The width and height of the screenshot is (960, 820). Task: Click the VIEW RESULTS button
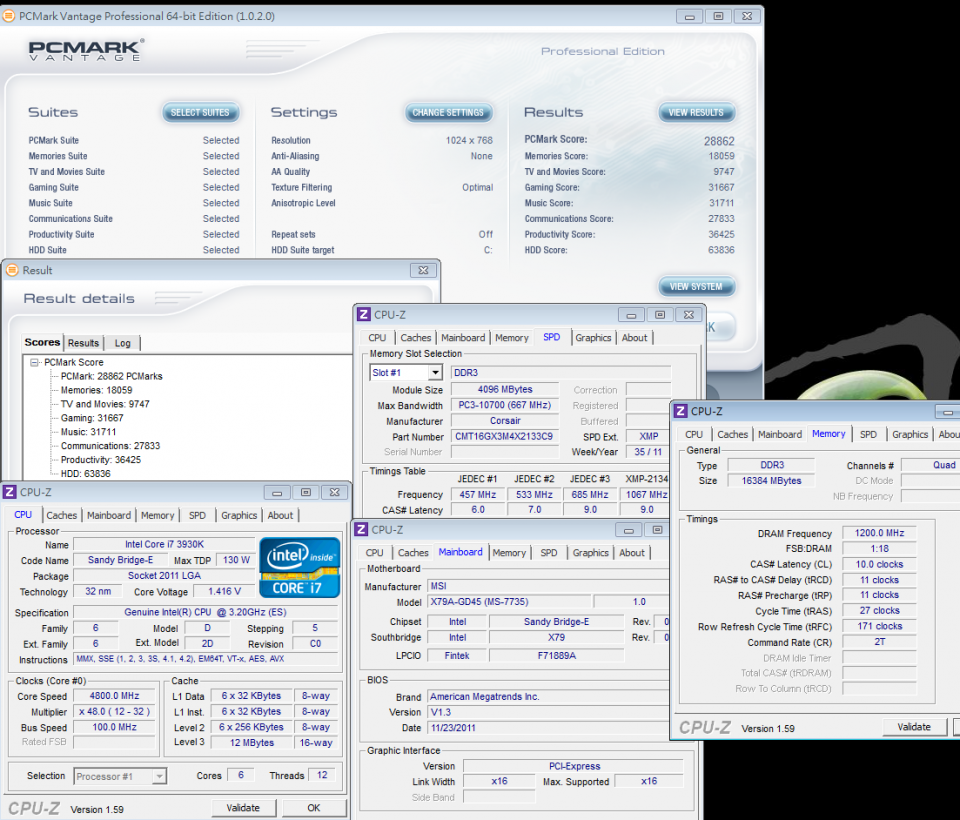click(x=696, y=113)
